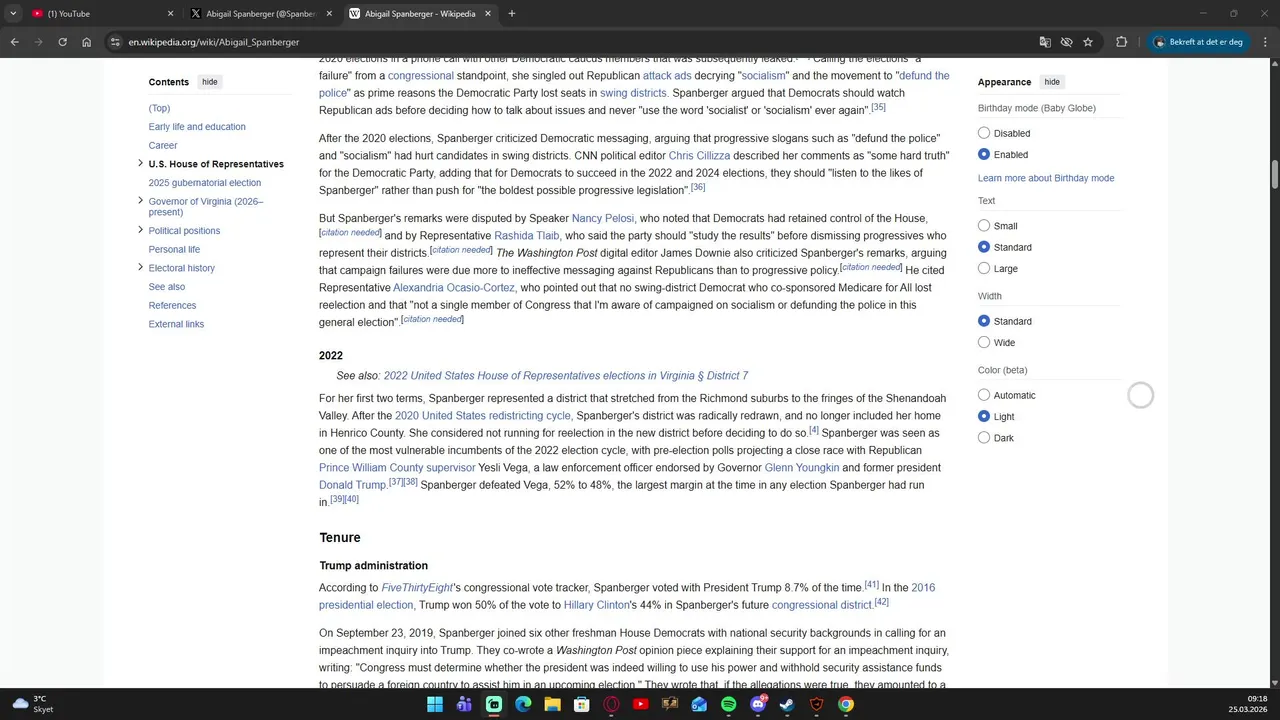
Task: Expand Electoral history section in contents
Action: coord(140,267)
